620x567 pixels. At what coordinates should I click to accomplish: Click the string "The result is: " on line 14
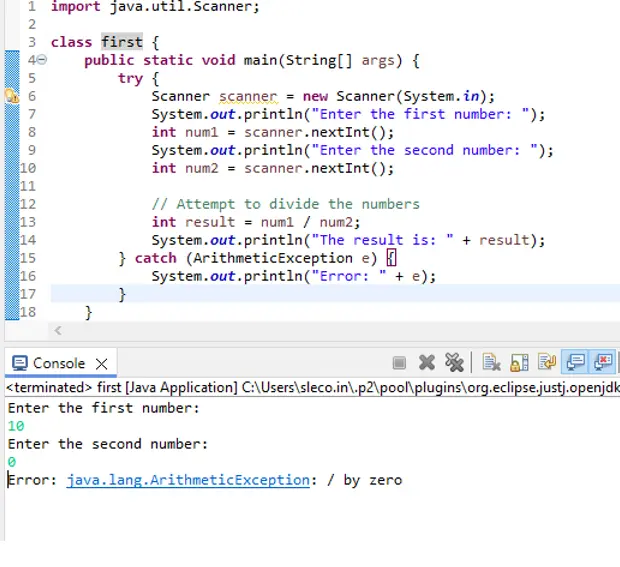(x=382, y=240)
